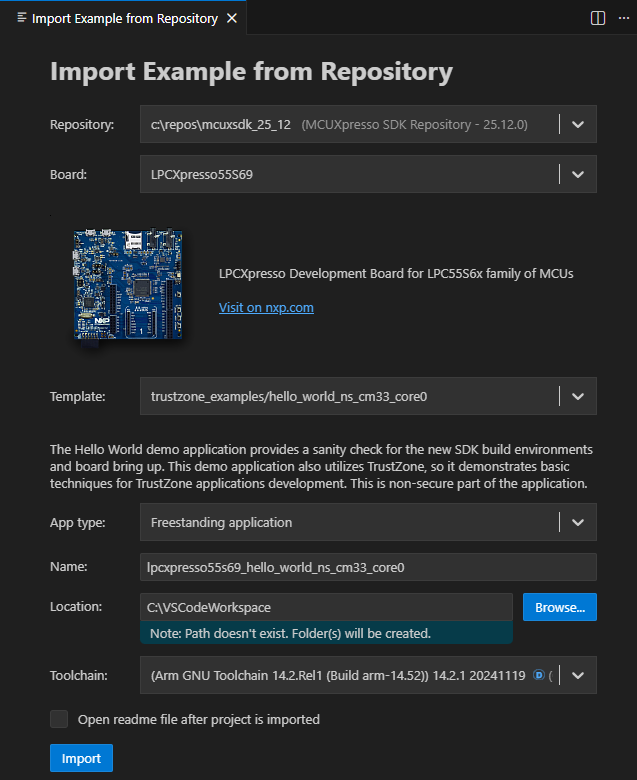This screenshot has width=637, height=780.
Task: Click the LPCXpresso board thumbnail image
Action: 128,285
